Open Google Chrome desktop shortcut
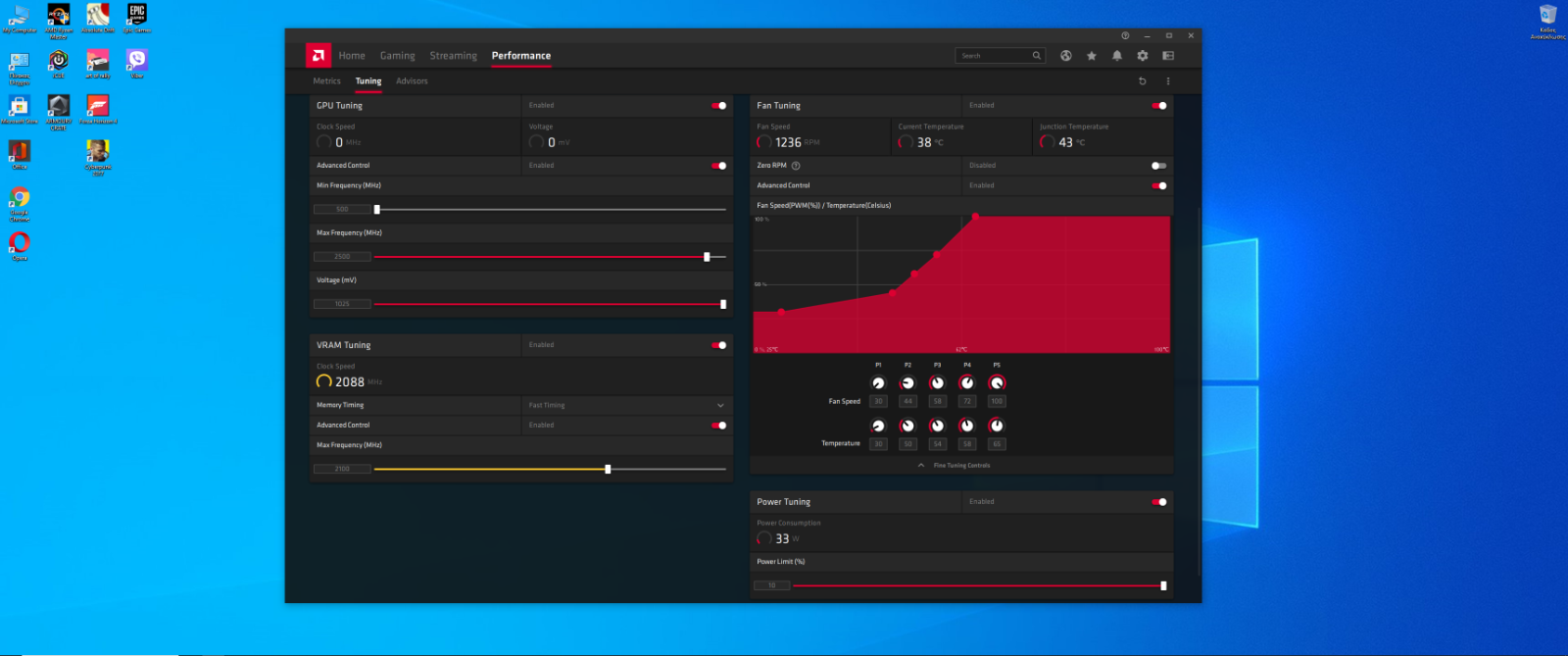 (x=20, y=203)
